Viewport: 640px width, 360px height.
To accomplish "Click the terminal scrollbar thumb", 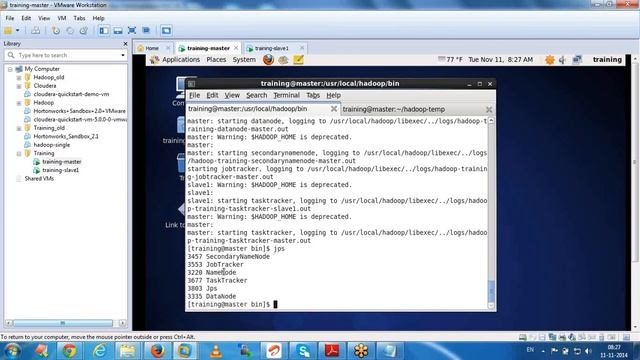I will (491, 291).
